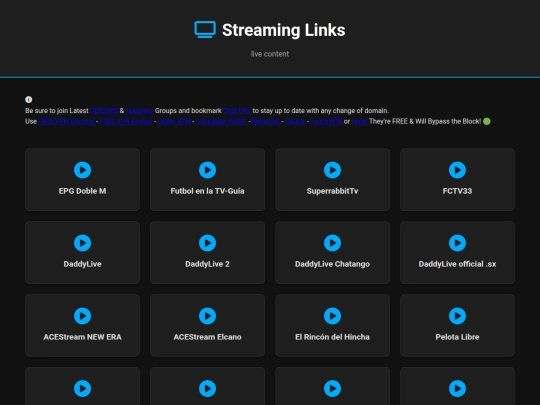This screenshot has width=540, height=405.
Task: Launch FCTV33 via its play icon
Action: [457, 170]
